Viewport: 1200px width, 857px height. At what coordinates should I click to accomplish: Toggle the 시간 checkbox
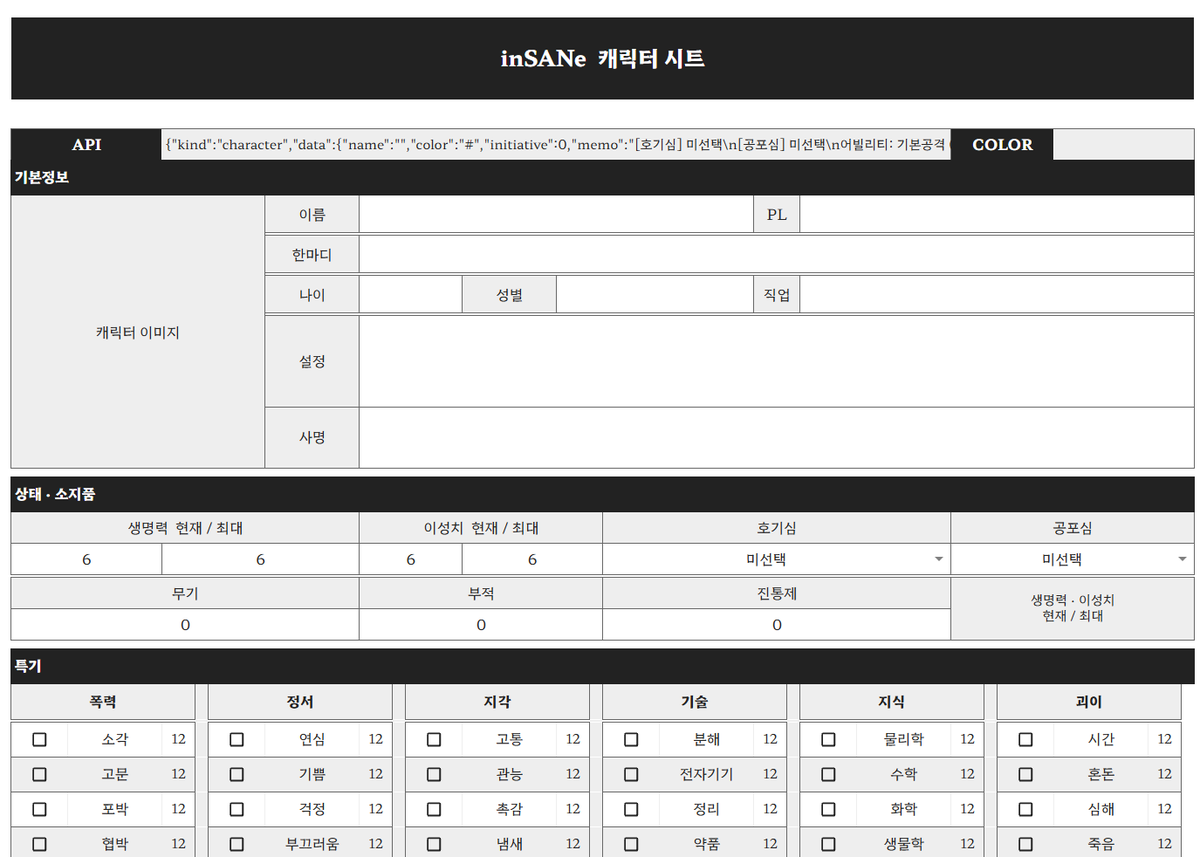click(x=1025, y=740)
